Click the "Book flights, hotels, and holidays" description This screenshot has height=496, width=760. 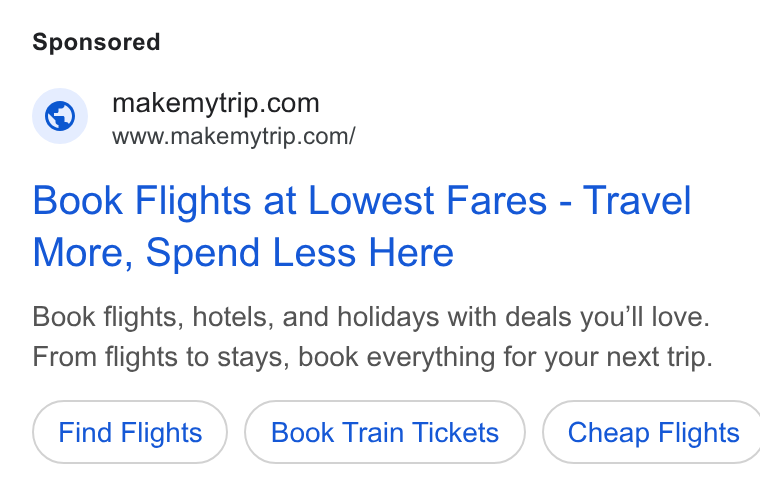tap(371, 317)
